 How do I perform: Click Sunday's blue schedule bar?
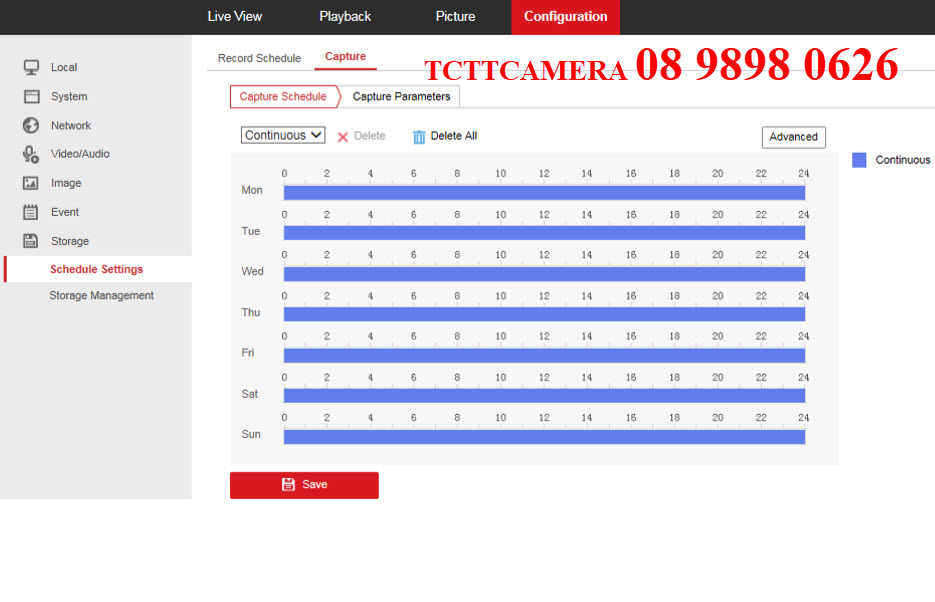[x=544, y=436]
